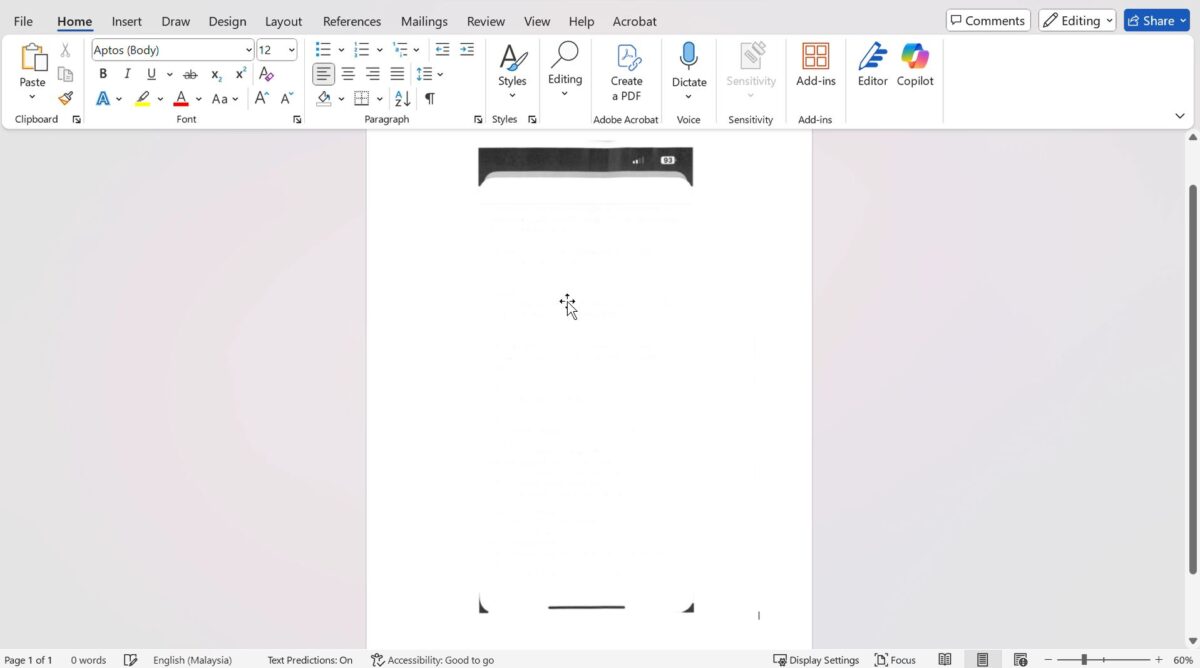Open Copilot from the ribbon
This screenshot has height=668, width=1200.
tap(914, 65)
